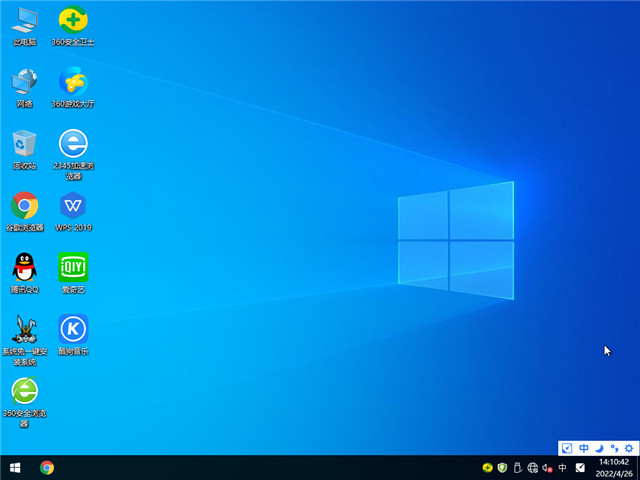Select the WPS 2019 desktop shortcut
The height and width of the screenshot is (480, 640).
pyautogui.click(x=72, y=206)
